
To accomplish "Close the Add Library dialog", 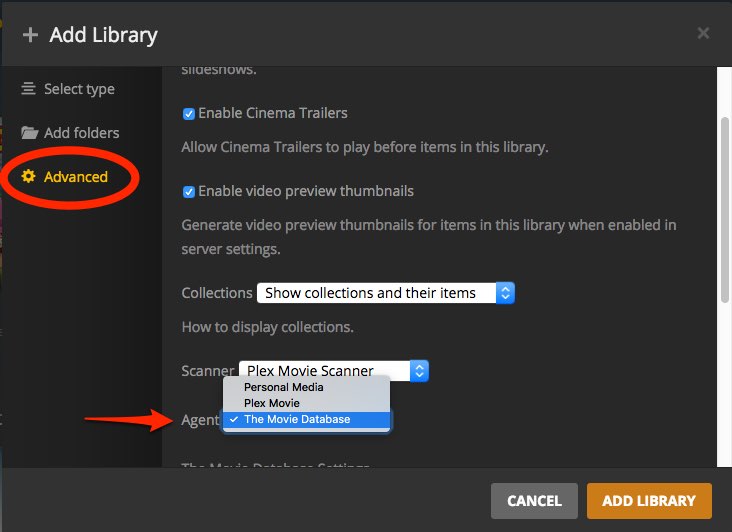I will pos(703,33).
